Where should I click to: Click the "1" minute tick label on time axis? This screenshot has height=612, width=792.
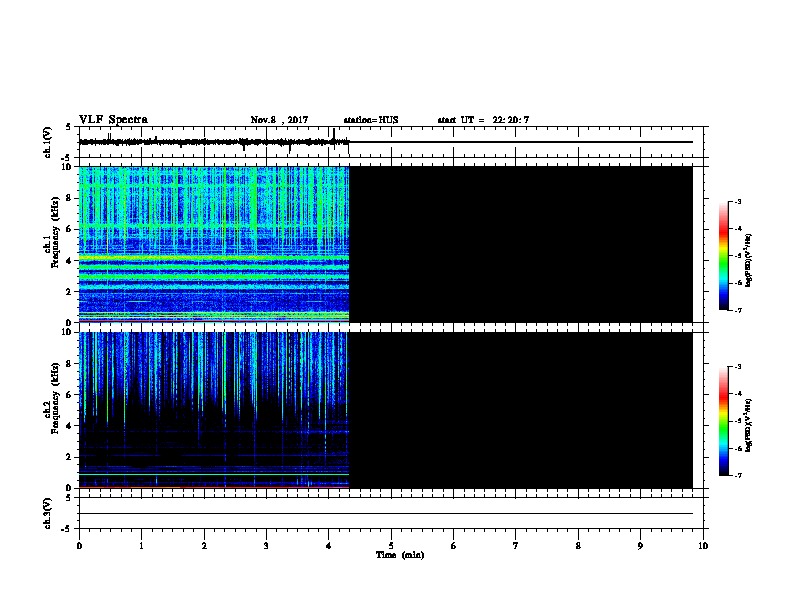(141, 546)
